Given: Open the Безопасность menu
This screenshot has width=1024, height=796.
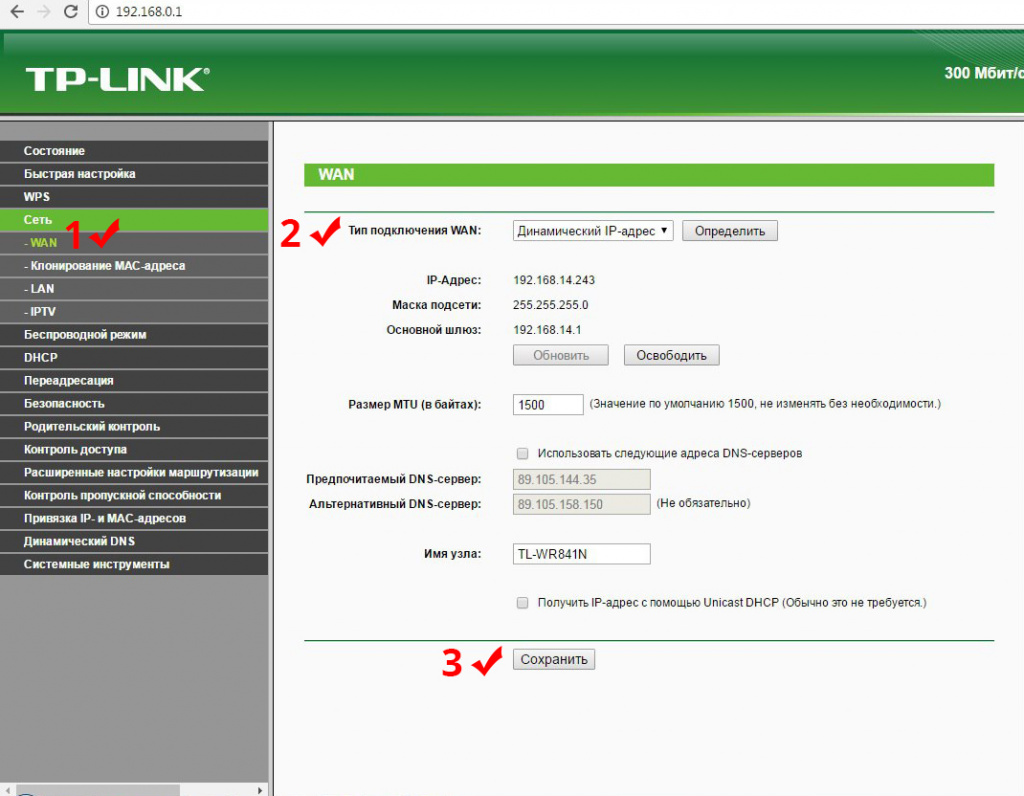Looking at the screenshot, I should (134, 404).
